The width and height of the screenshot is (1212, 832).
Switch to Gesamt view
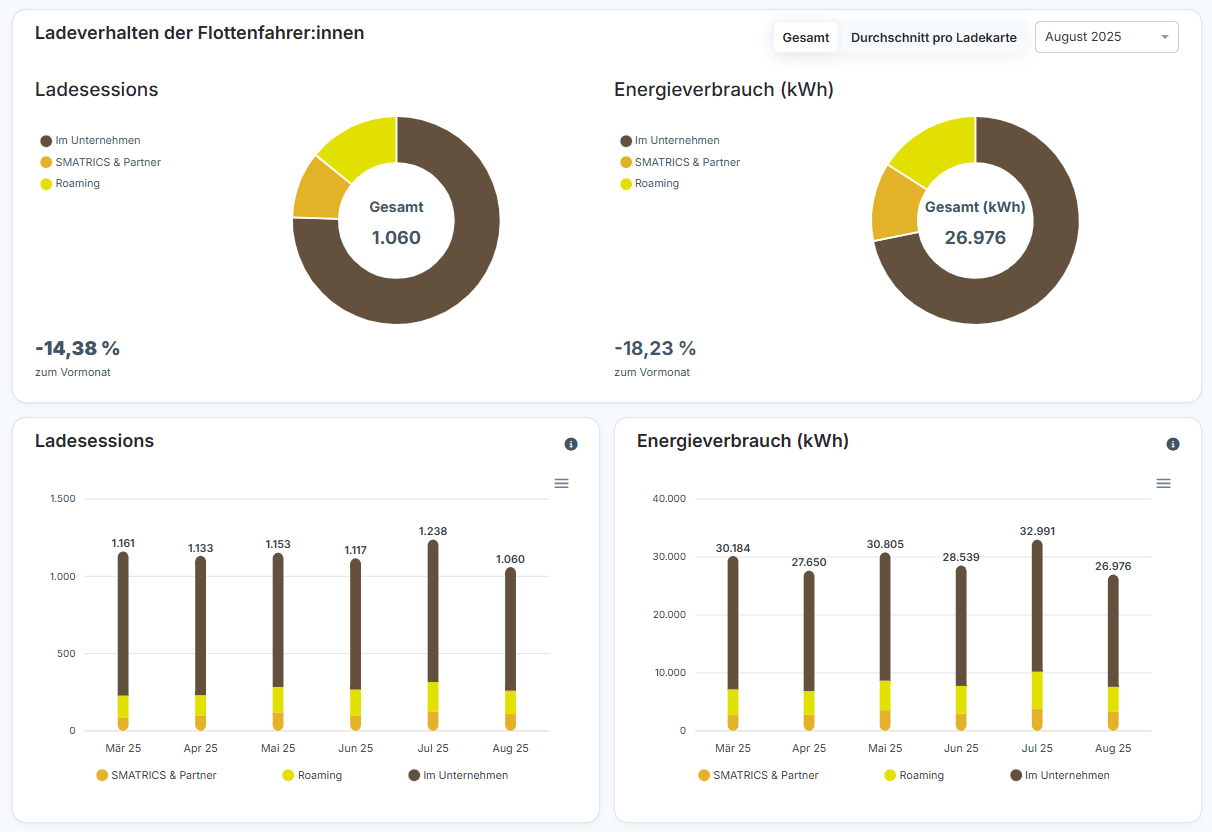(805, 38)
